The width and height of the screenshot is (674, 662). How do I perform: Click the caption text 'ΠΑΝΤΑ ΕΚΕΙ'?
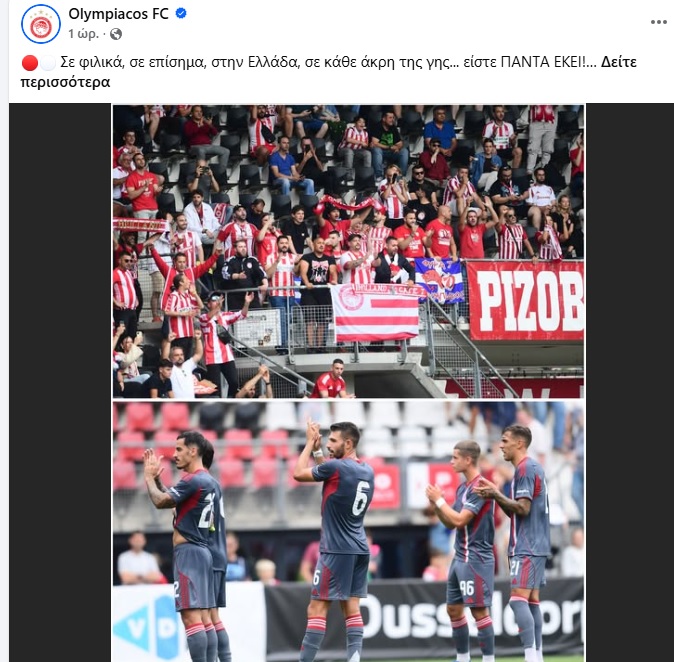click(x=542, y=62)
